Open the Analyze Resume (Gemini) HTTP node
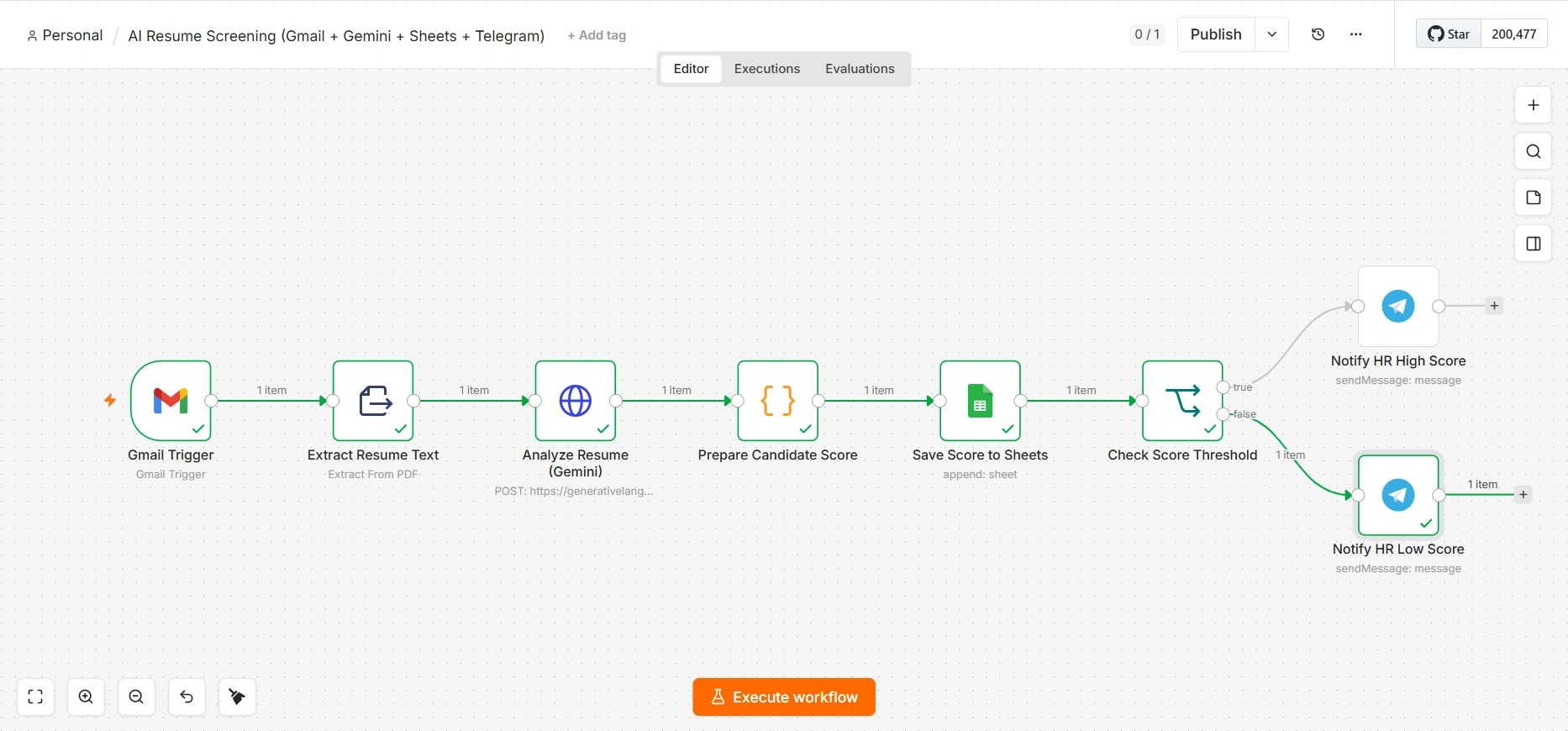1568x731 pixels. pyautogui.click(x=576, y=401)
